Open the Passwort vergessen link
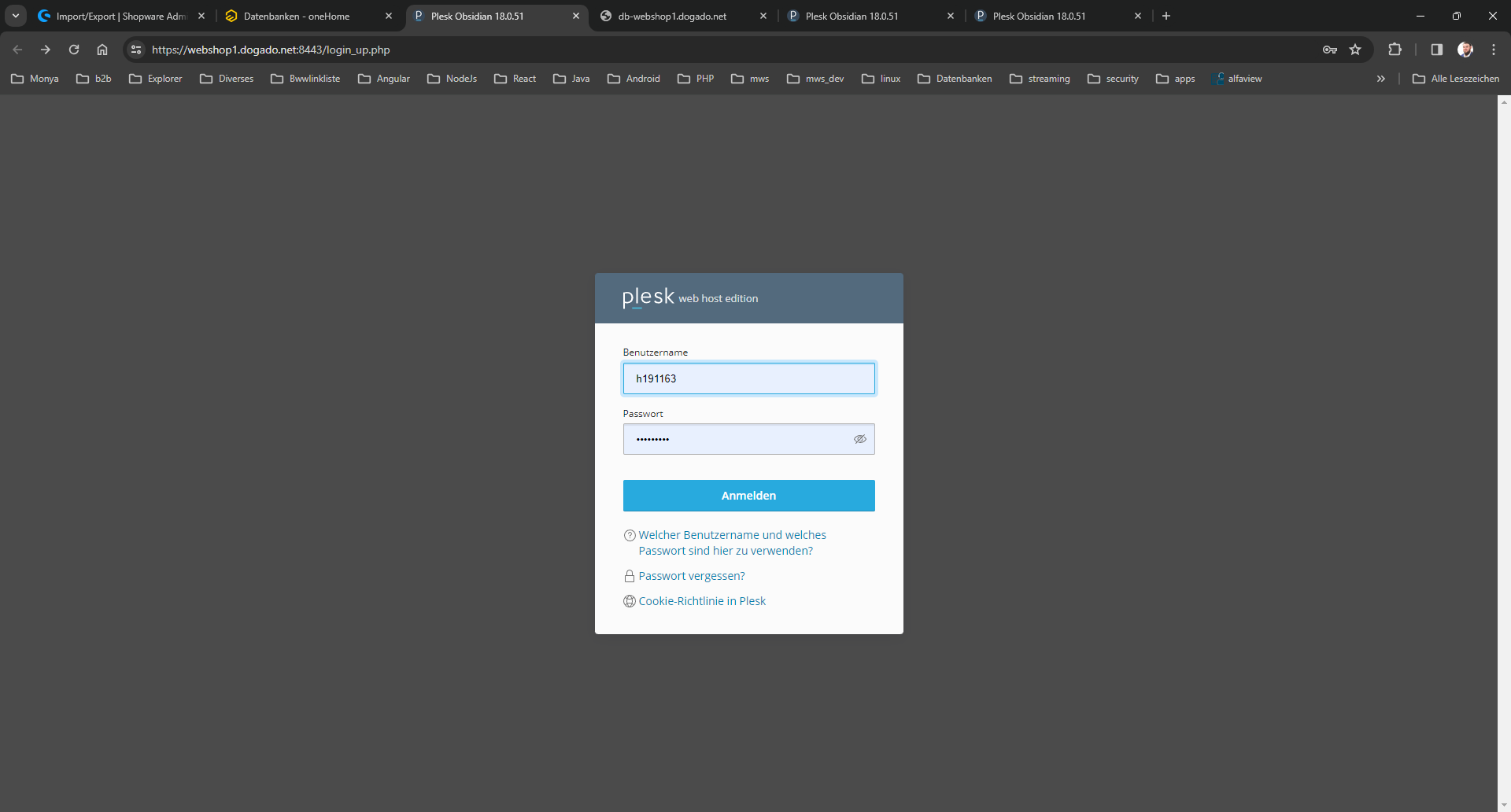Screen dimensions: 1511x812 (691, 576)
